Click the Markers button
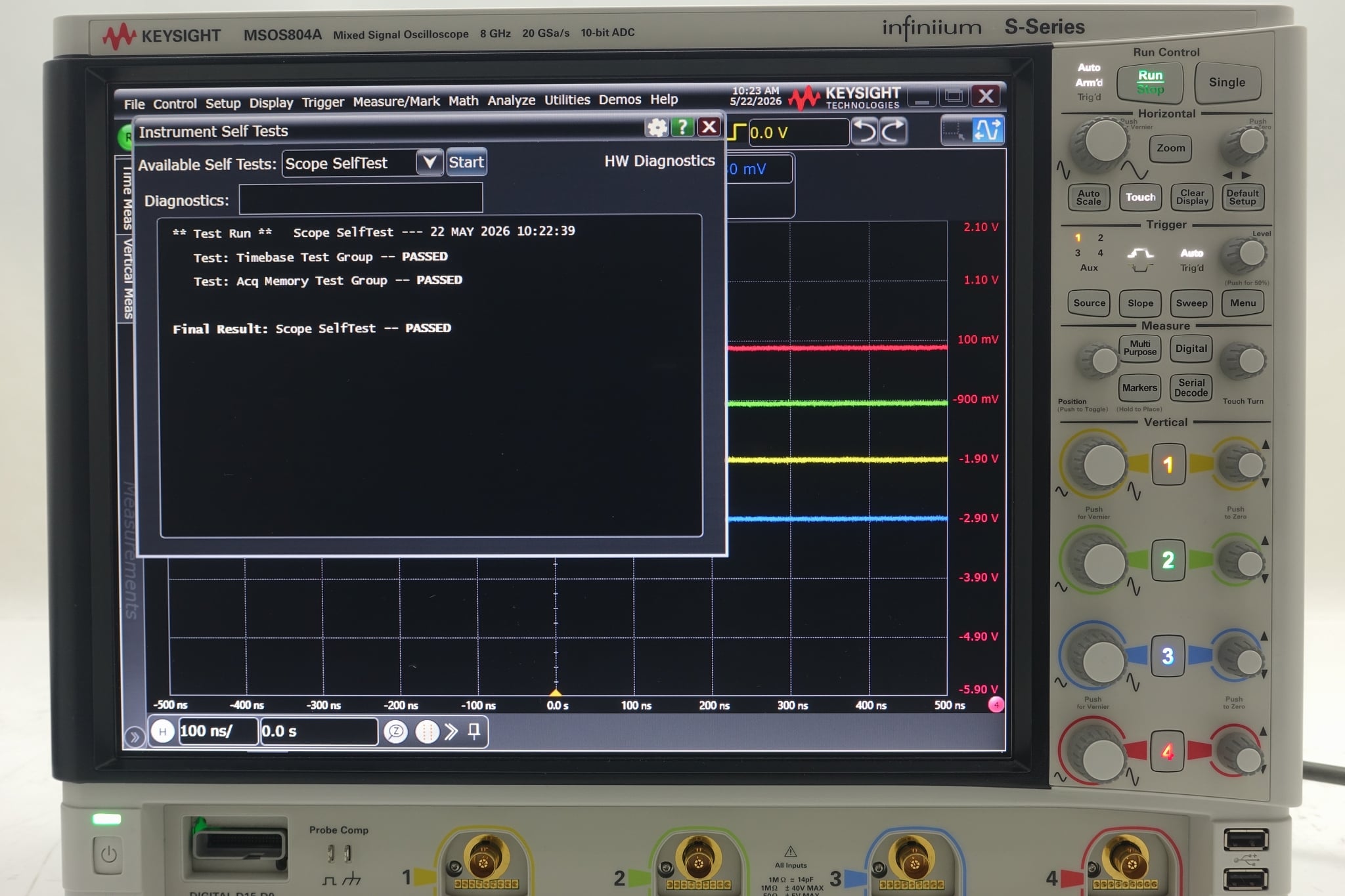Screen dimensions: 1345x896 [1139, 388]
